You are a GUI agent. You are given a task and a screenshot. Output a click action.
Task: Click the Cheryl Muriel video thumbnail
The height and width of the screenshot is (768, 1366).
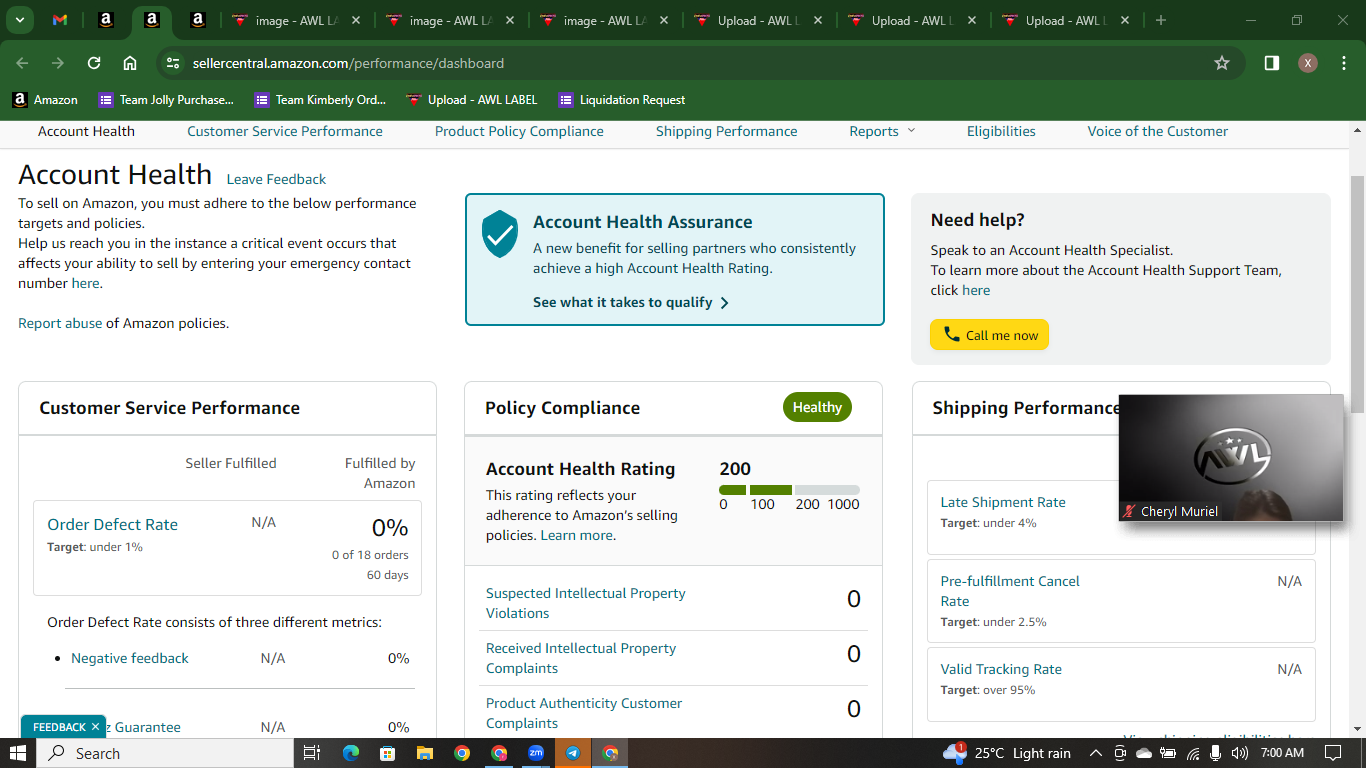[x=1231, y=457]
